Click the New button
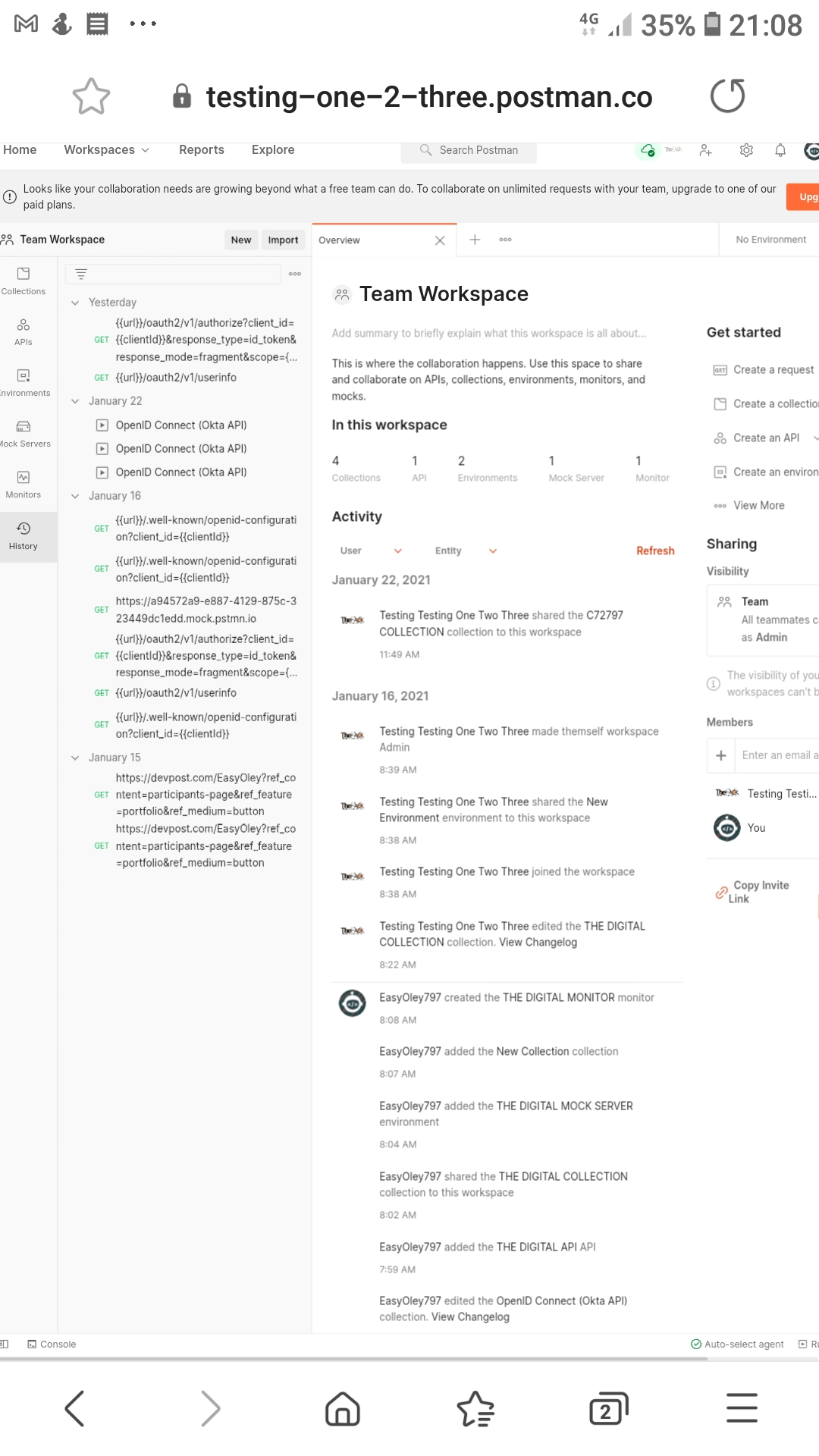Viewport: 819px width, 1456px height. (241, 240)
